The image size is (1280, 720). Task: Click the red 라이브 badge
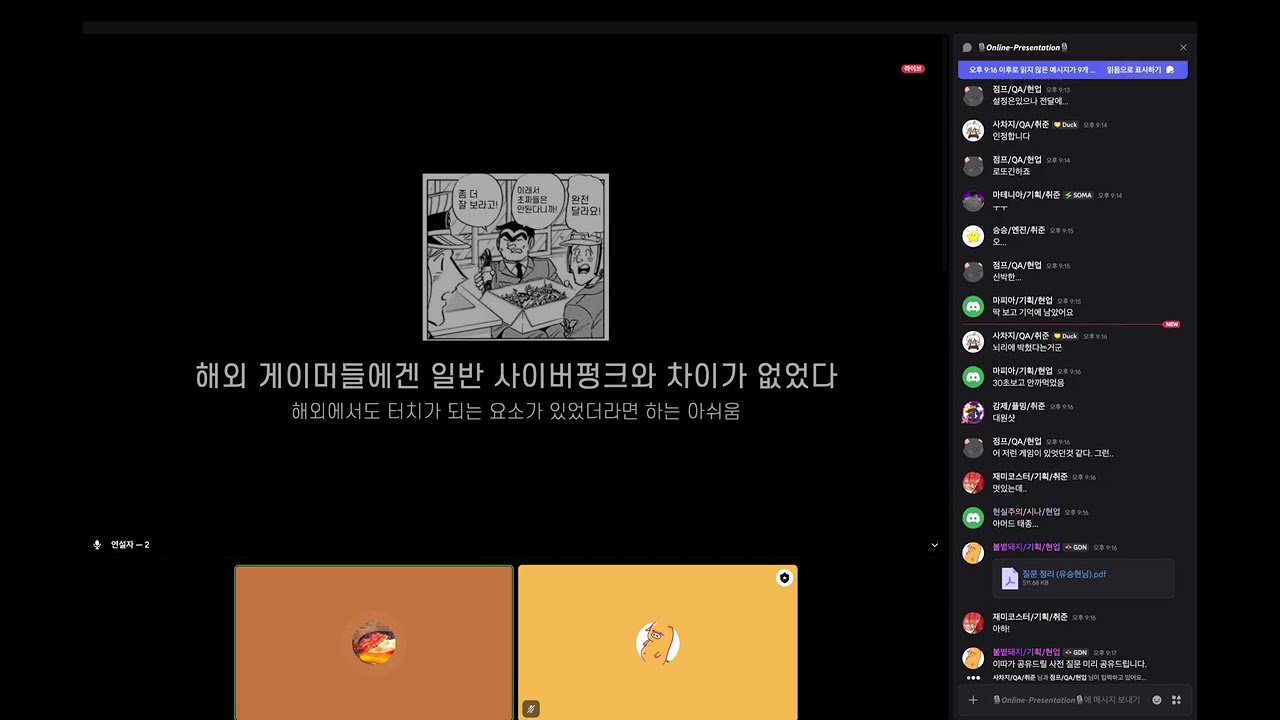coord(913,69)
